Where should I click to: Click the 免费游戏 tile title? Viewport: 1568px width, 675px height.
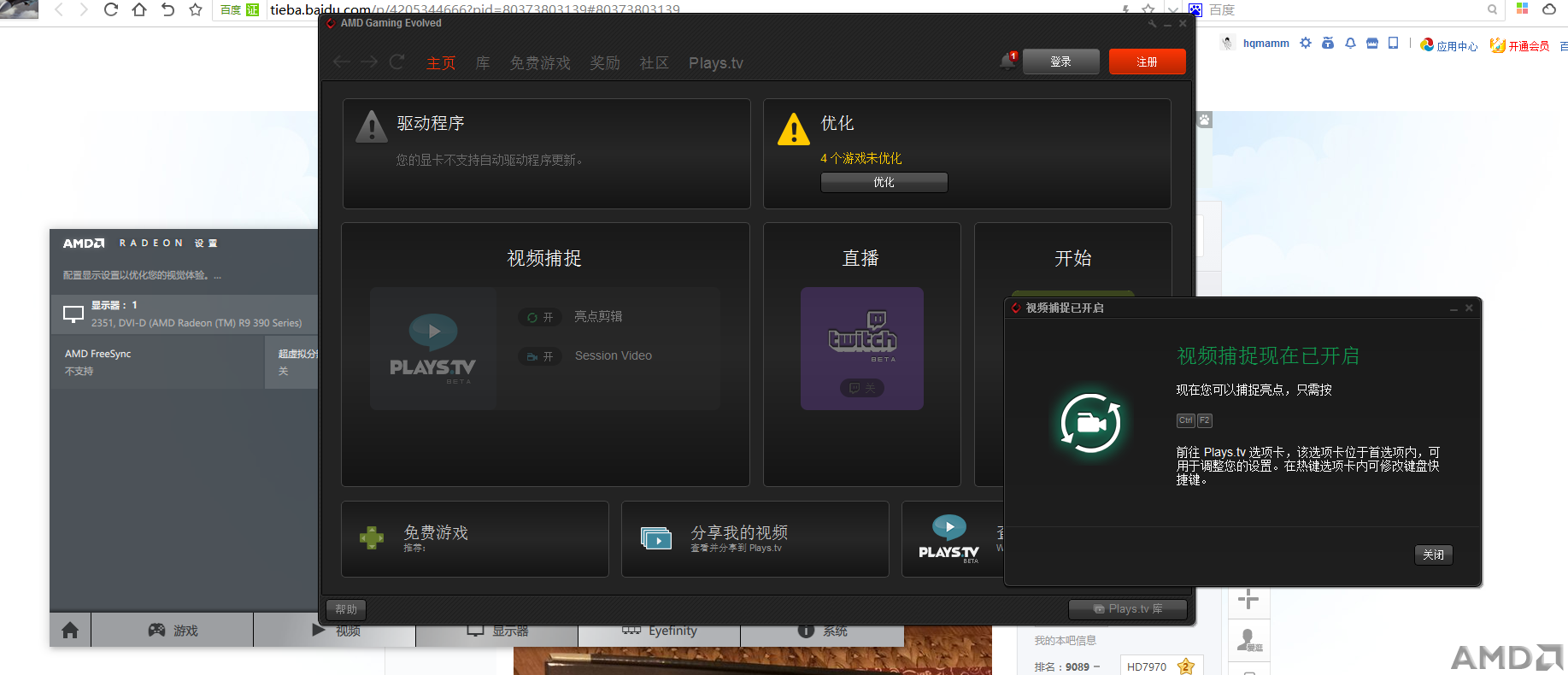(x=436, y=532)
